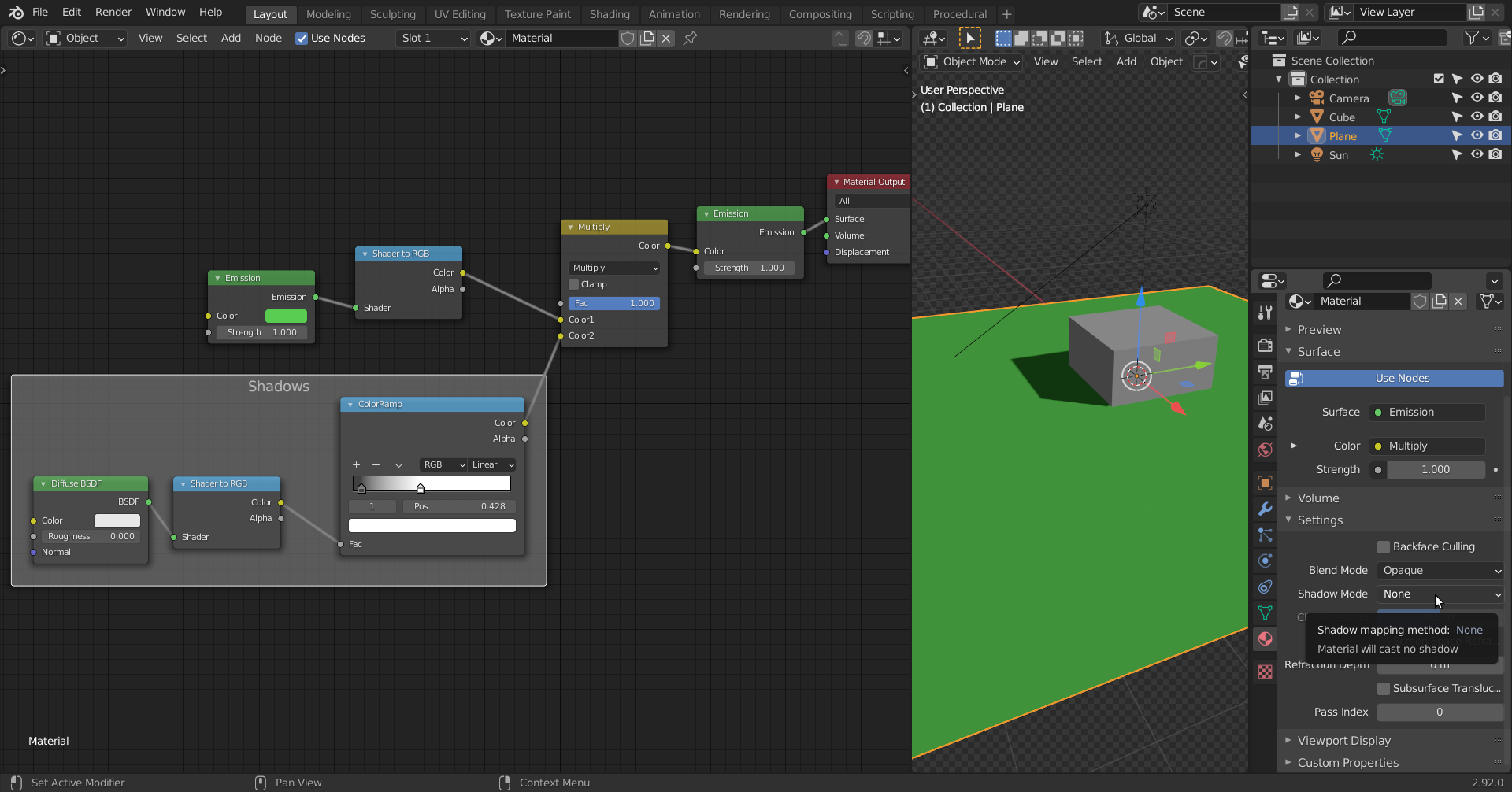Image resolution: width=1512 pixels, height=792 pixels.
Task: Open the Modifier properties wrench tab
Action: click(1265, 509)
